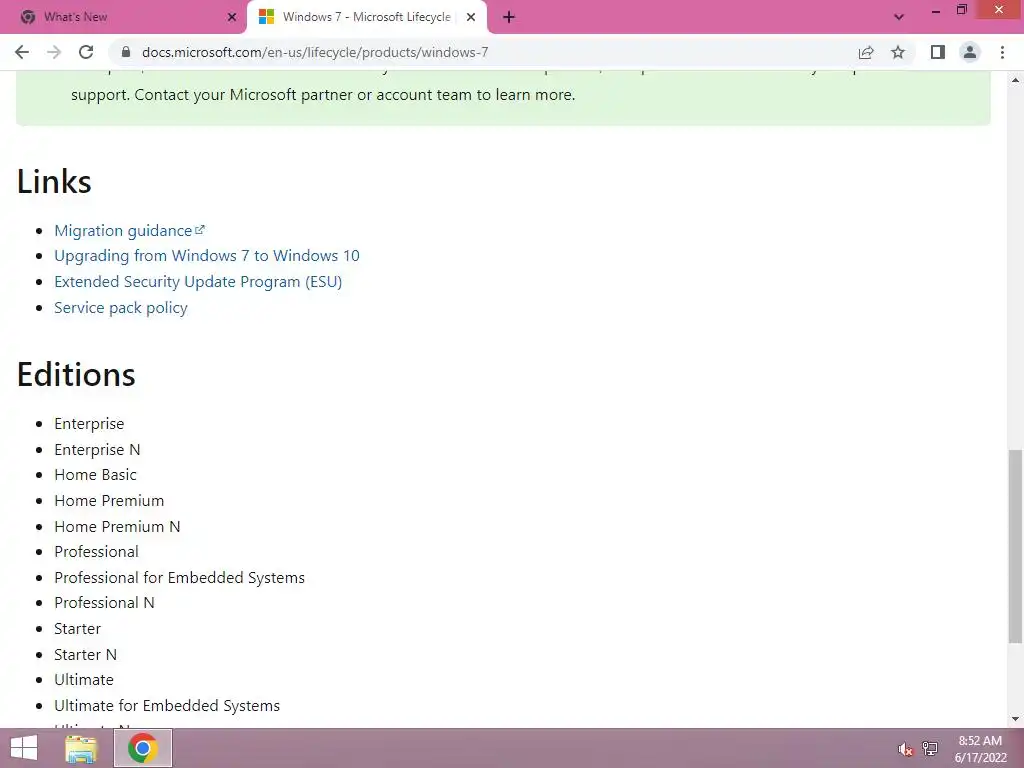Image resolution: width=1024 pixels, height=768 pixels.
Task: Click the vertical scrollbar thumb
Action: pyautogui.click(x=1015, y=546)
